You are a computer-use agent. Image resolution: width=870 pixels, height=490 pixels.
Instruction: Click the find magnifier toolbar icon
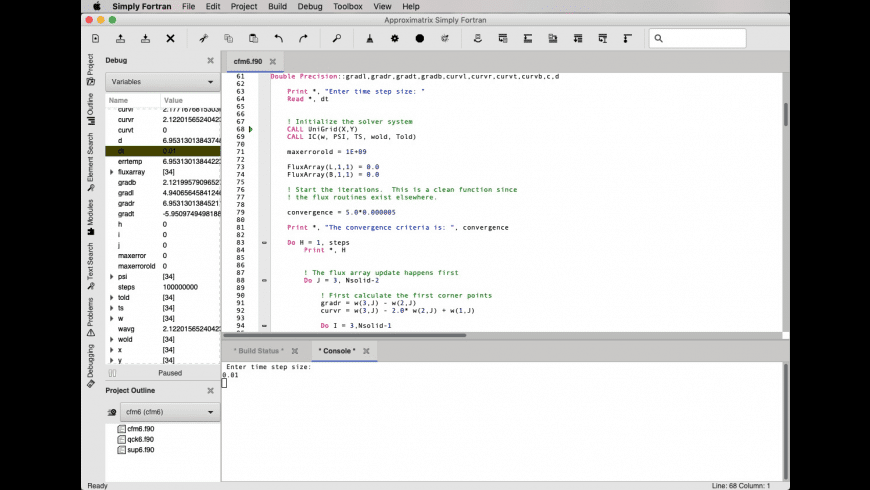pos(337,38)
